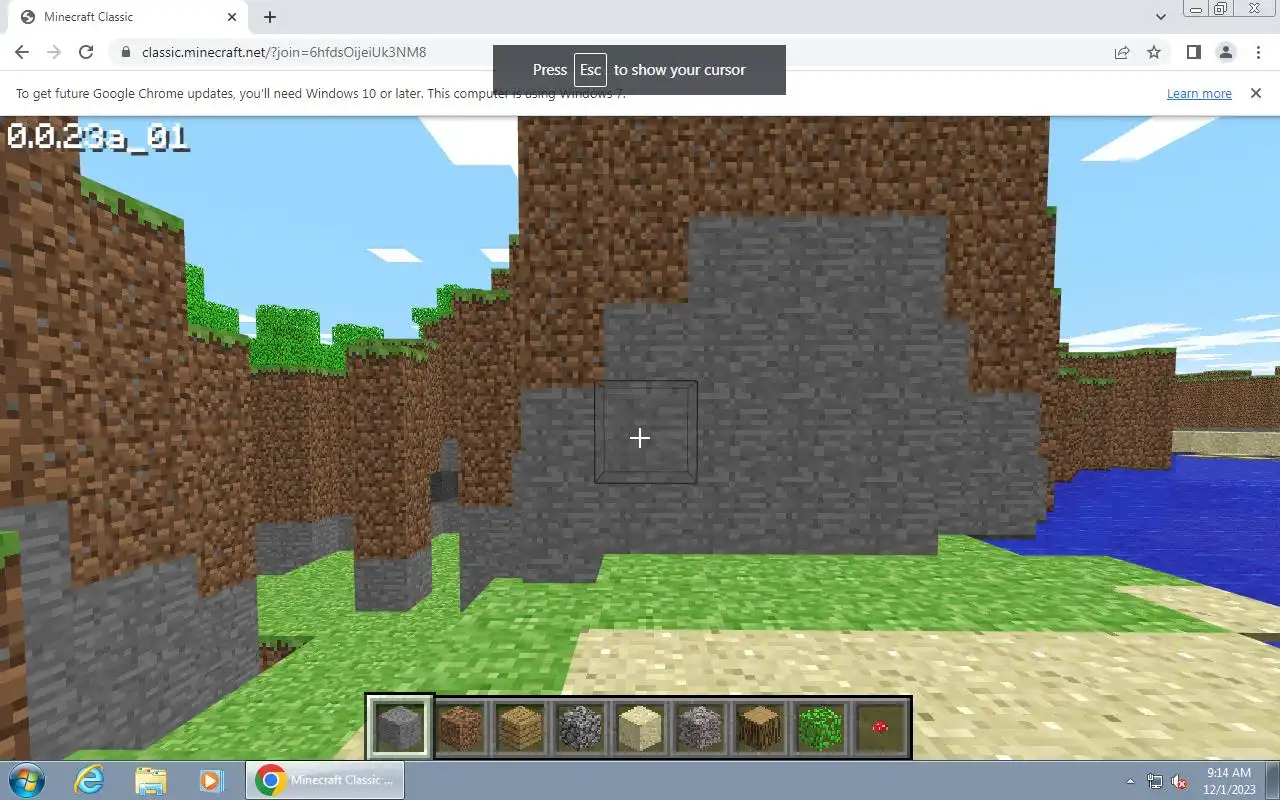Show hidden system tray icons
The height and width of the screenshot is (800, 1280).
(1131, 781)
